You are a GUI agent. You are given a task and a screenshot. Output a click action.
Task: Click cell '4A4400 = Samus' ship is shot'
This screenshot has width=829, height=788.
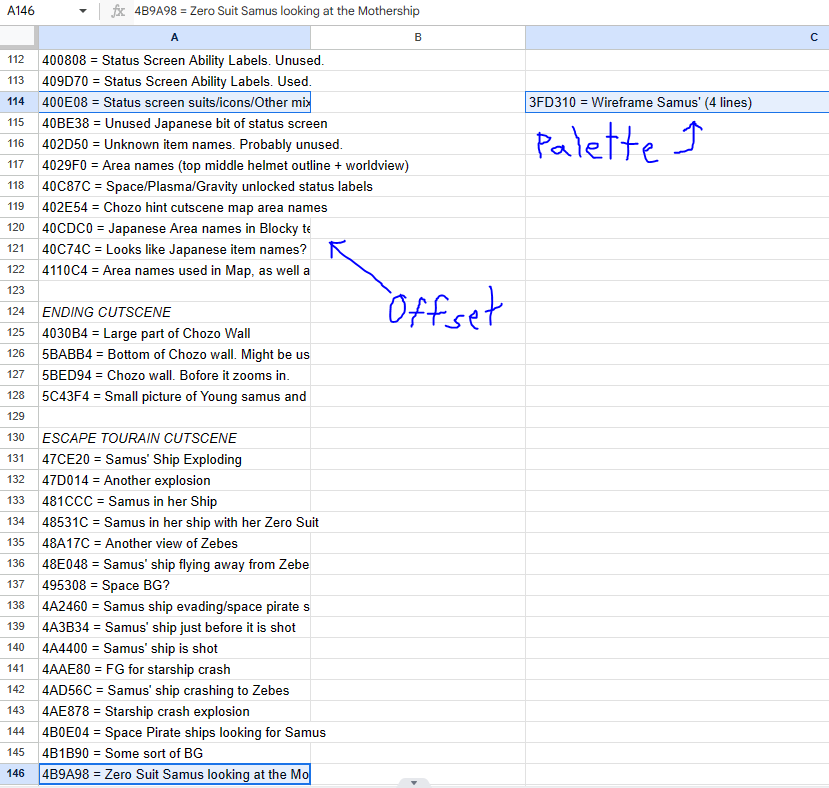click(174, 648)
